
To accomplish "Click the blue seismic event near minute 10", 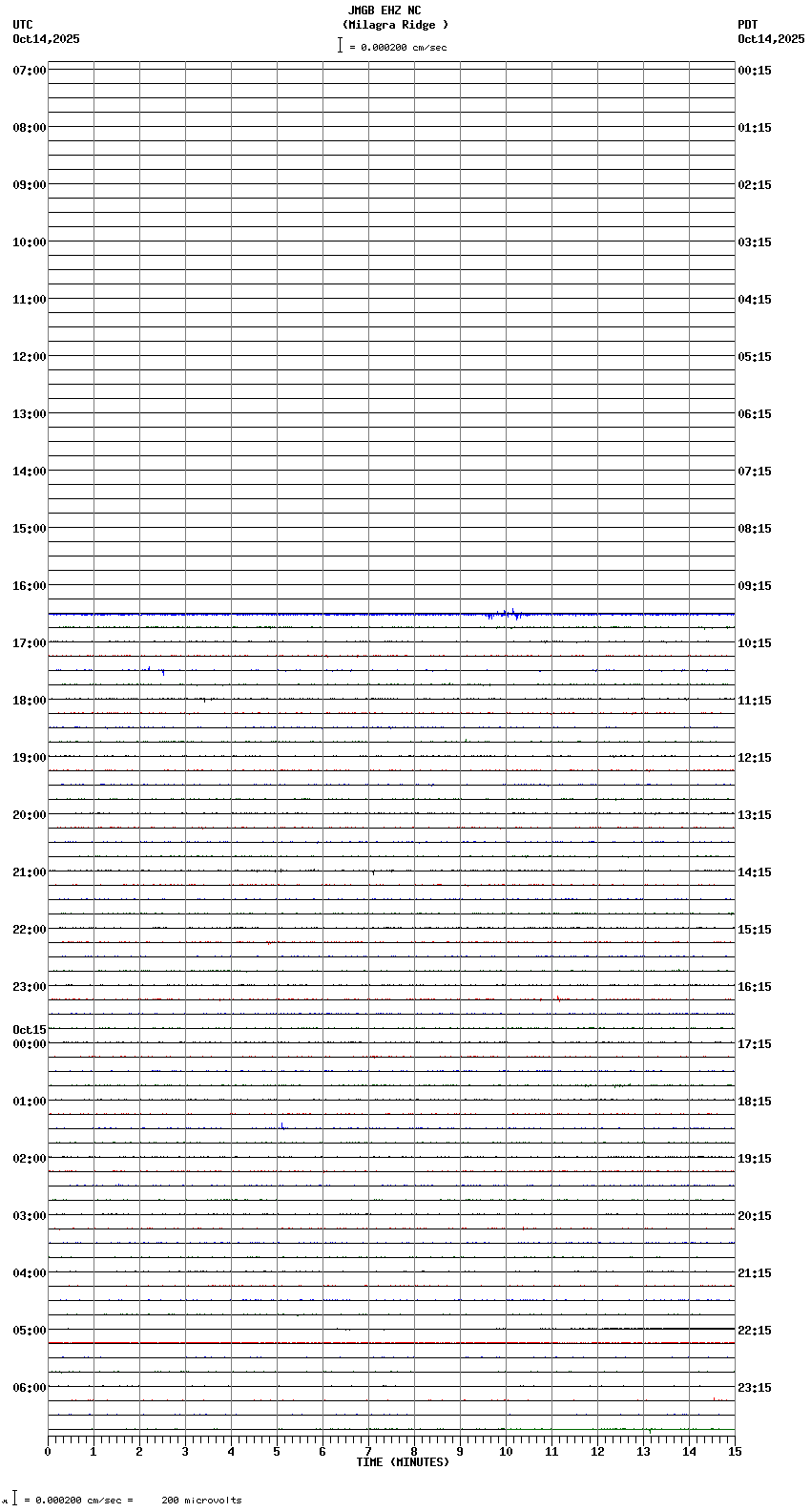I will coord(505,614).
